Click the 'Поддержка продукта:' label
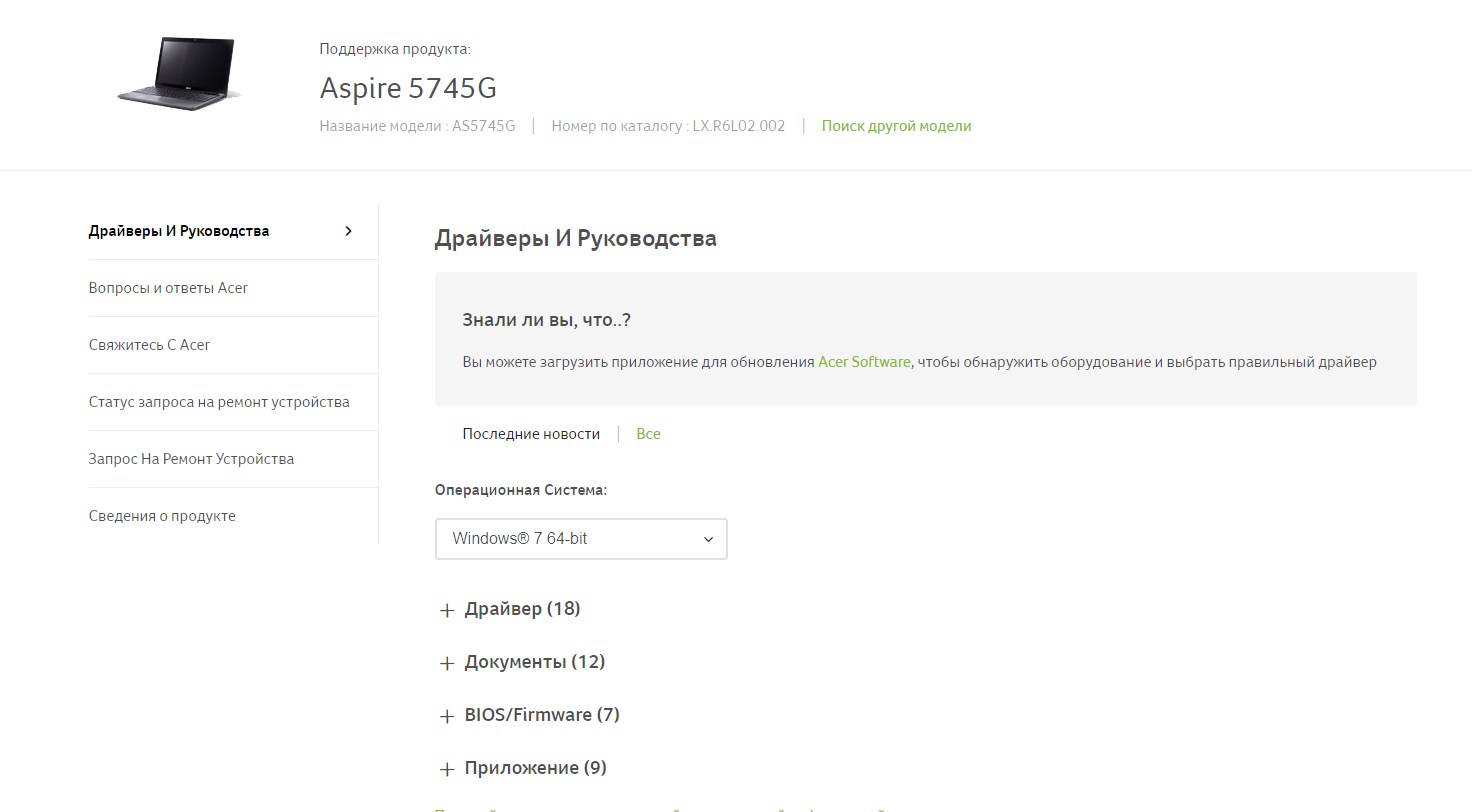The image size is (1472, 812). pos(395,49)
